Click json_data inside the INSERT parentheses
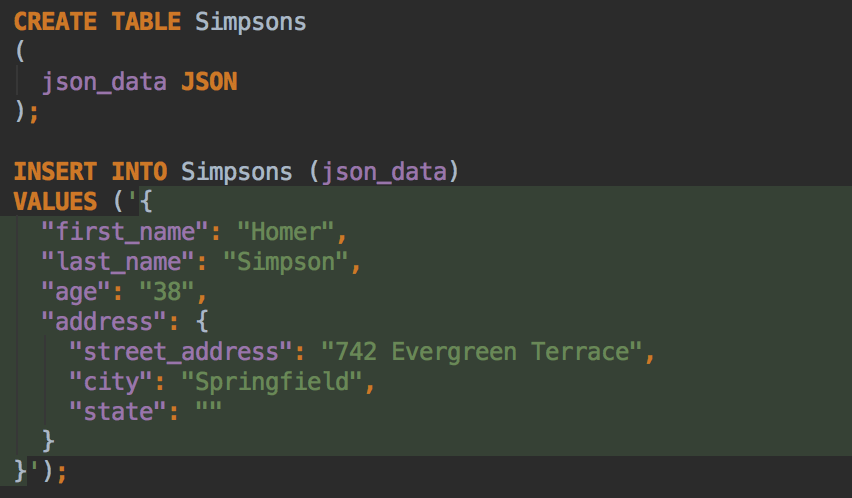 point(383,171)
